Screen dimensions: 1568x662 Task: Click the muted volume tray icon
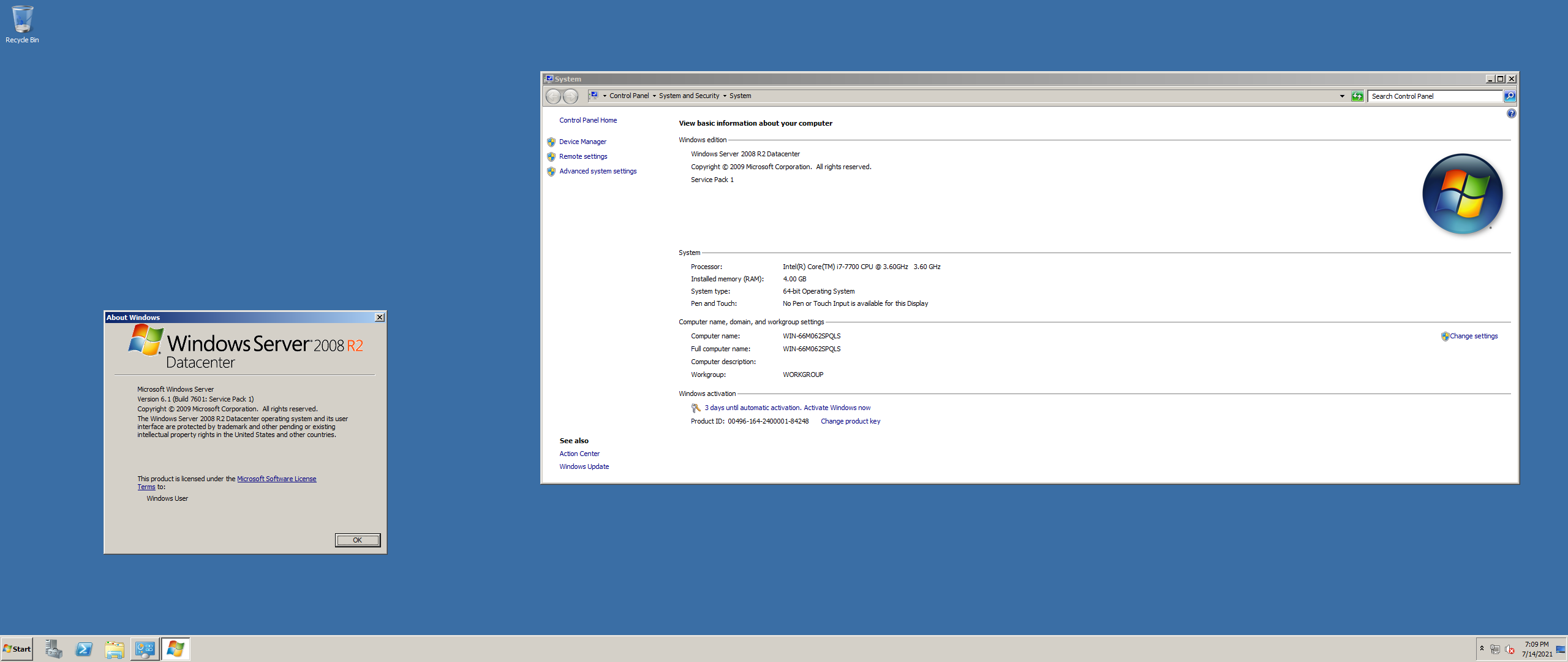(x=1510, y=649)
